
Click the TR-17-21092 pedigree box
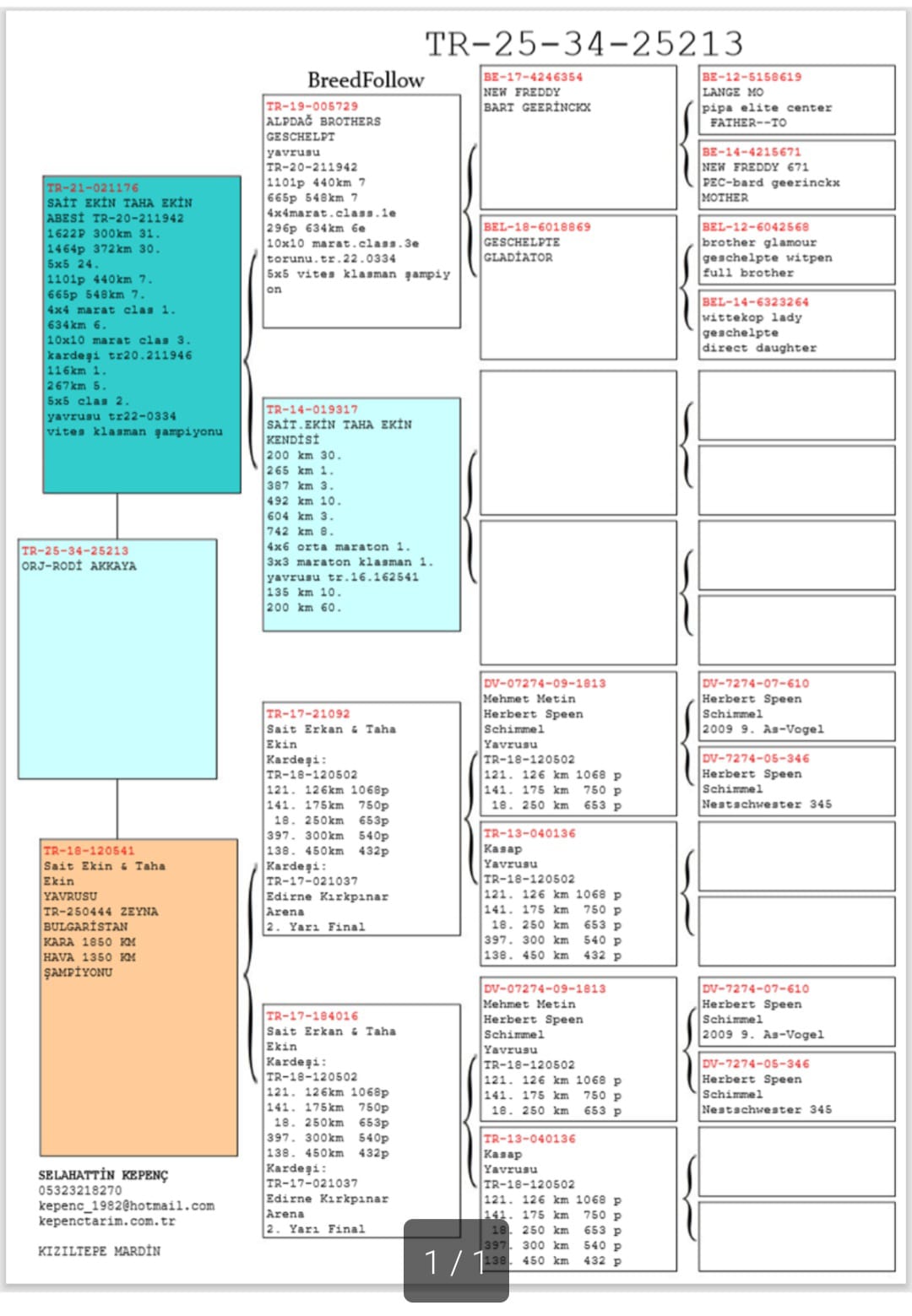(x=361, y=820)
